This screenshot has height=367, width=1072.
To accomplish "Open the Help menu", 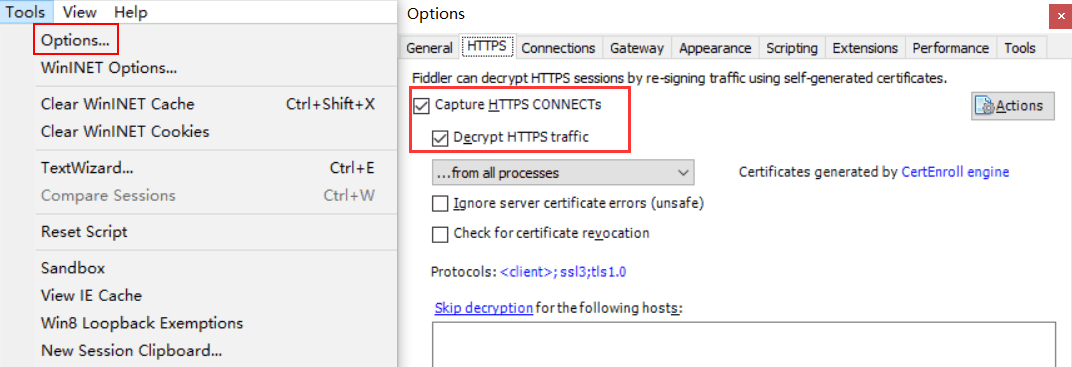I will click(131, 12).
